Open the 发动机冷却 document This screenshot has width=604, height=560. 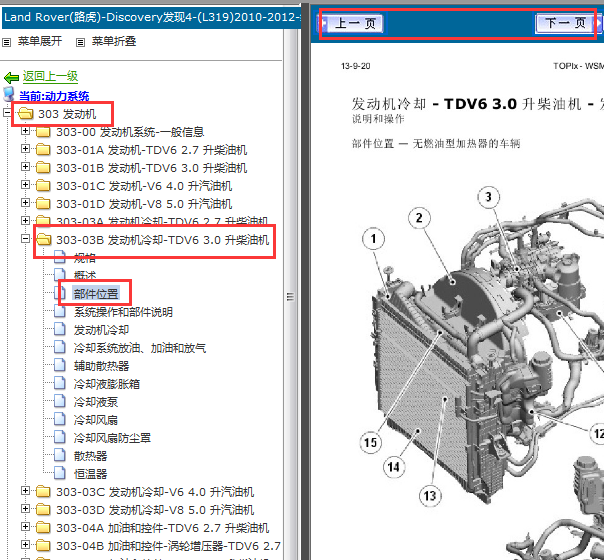click(101, 330)
